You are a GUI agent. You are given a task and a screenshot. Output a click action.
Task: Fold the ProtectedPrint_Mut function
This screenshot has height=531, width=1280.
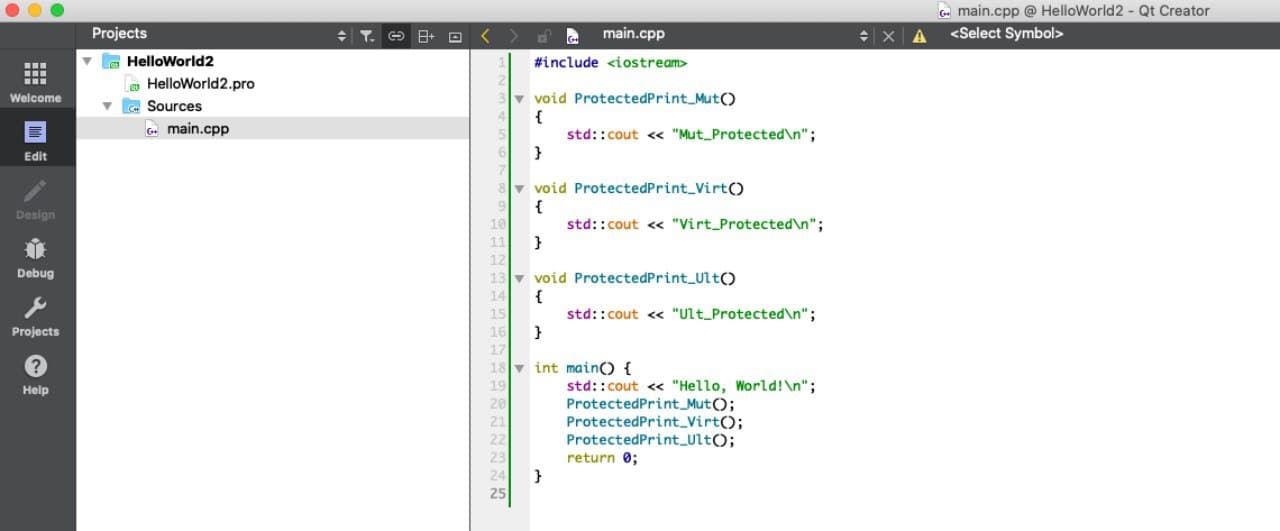click(519, 99)
